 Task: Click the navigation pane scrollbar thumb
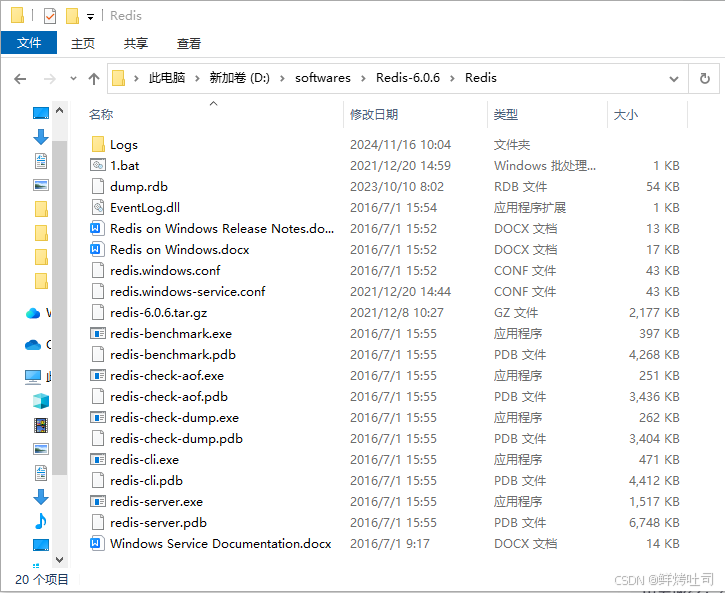(60, 307)
